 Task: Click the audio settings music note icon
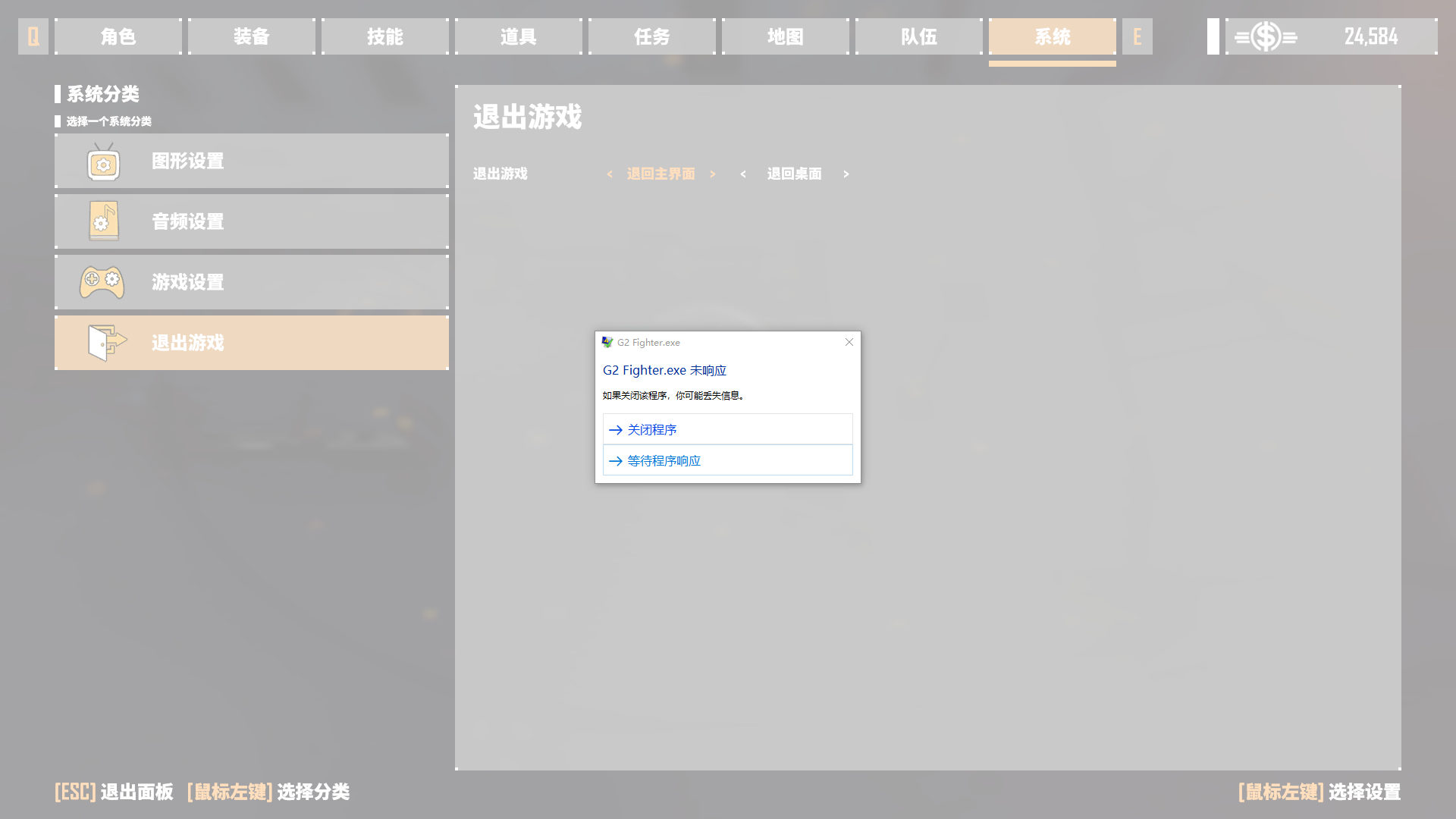103,221
